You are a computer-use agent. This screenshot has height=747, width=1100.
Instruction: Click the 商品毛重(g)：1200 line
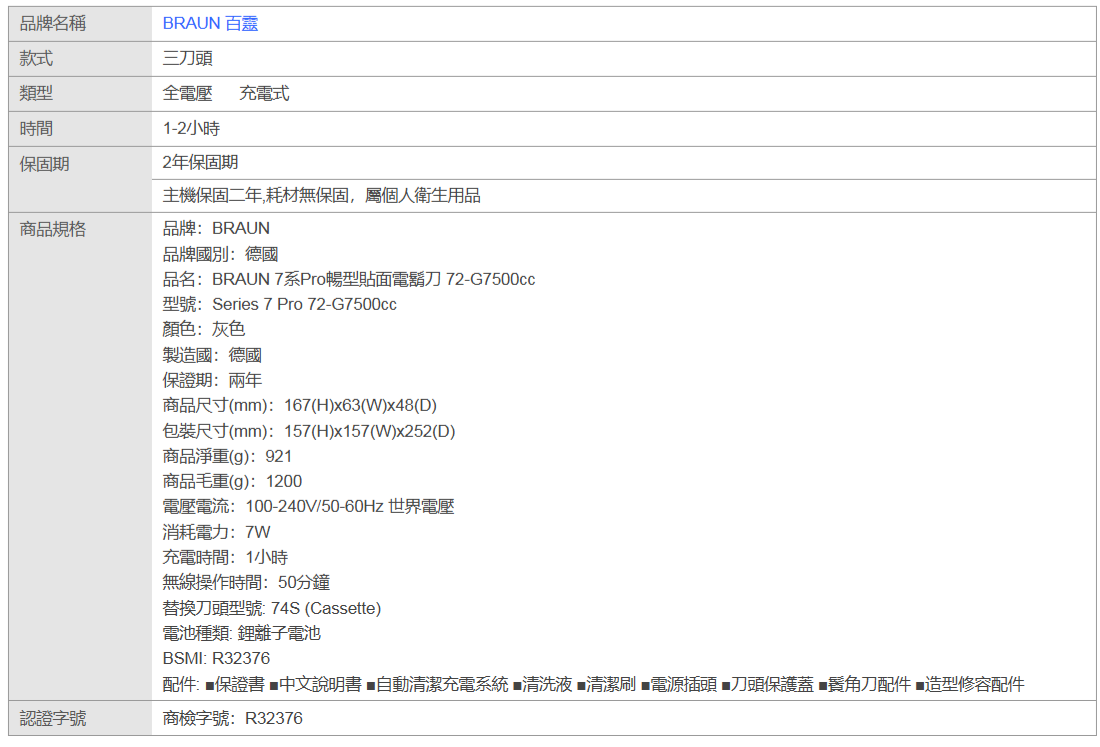click(232, 481)
